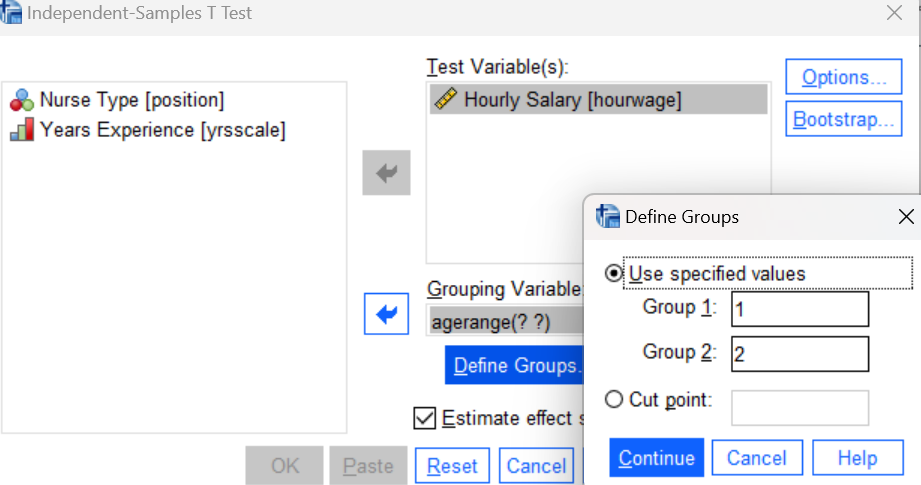Select the Cut point radio option
Screen dimensions: 921x485
614,399
